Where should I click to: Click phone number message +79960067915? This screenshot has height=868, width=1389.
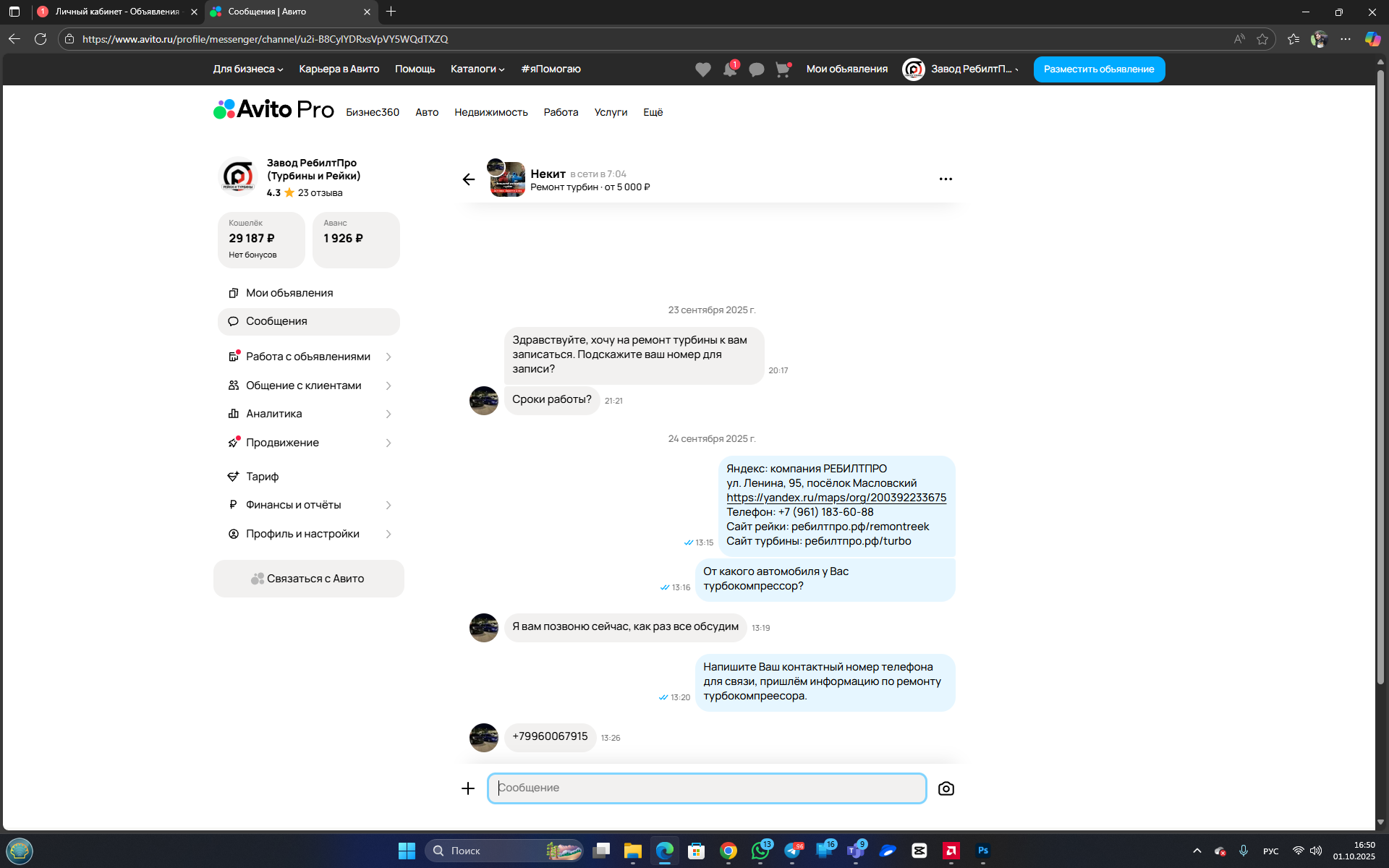[550, 737]
